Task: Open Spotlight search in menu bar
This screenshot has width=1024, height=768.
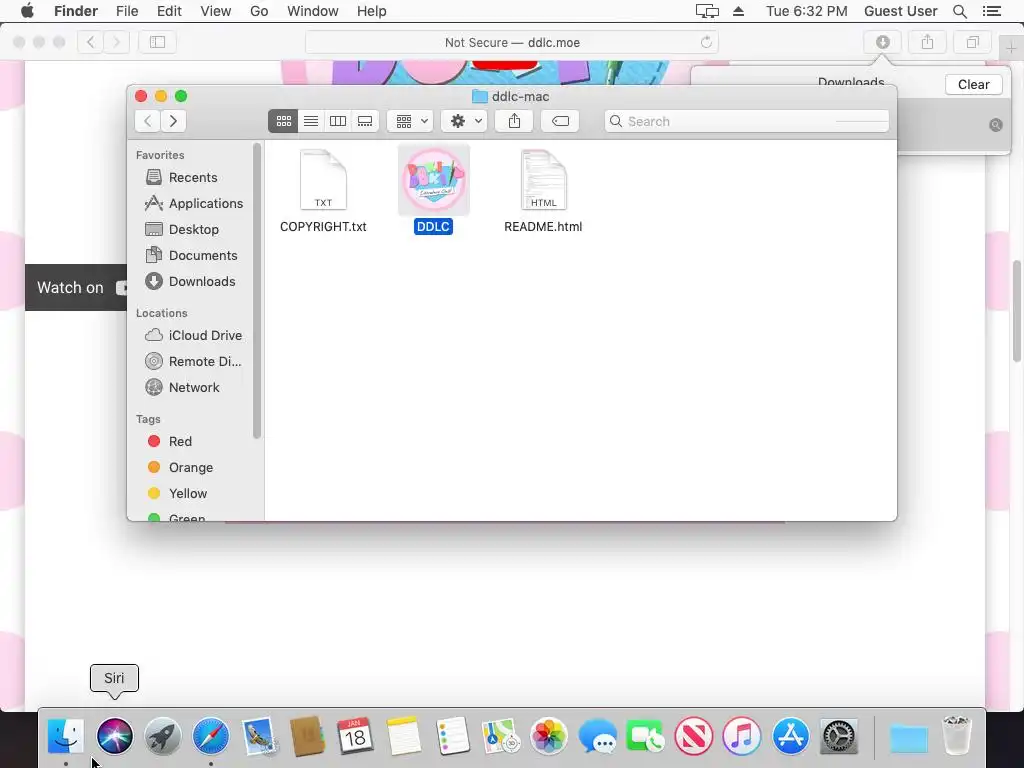Action: point(960,11)
